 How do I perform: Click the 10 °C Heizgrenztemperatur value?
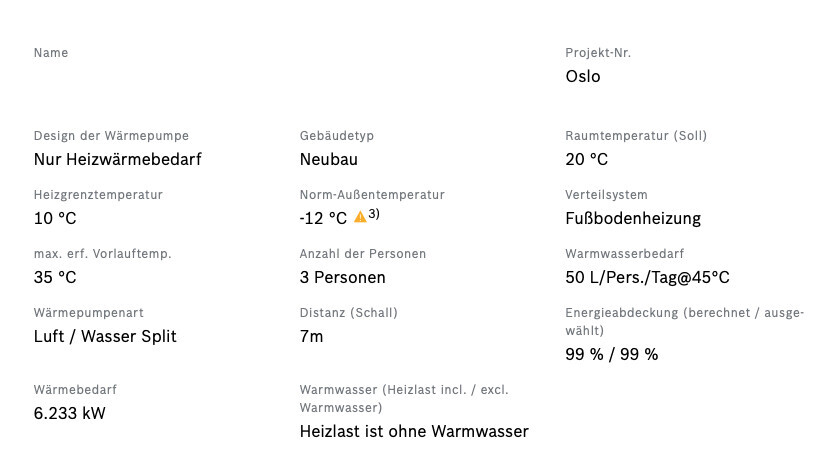(x=55, y=218)
